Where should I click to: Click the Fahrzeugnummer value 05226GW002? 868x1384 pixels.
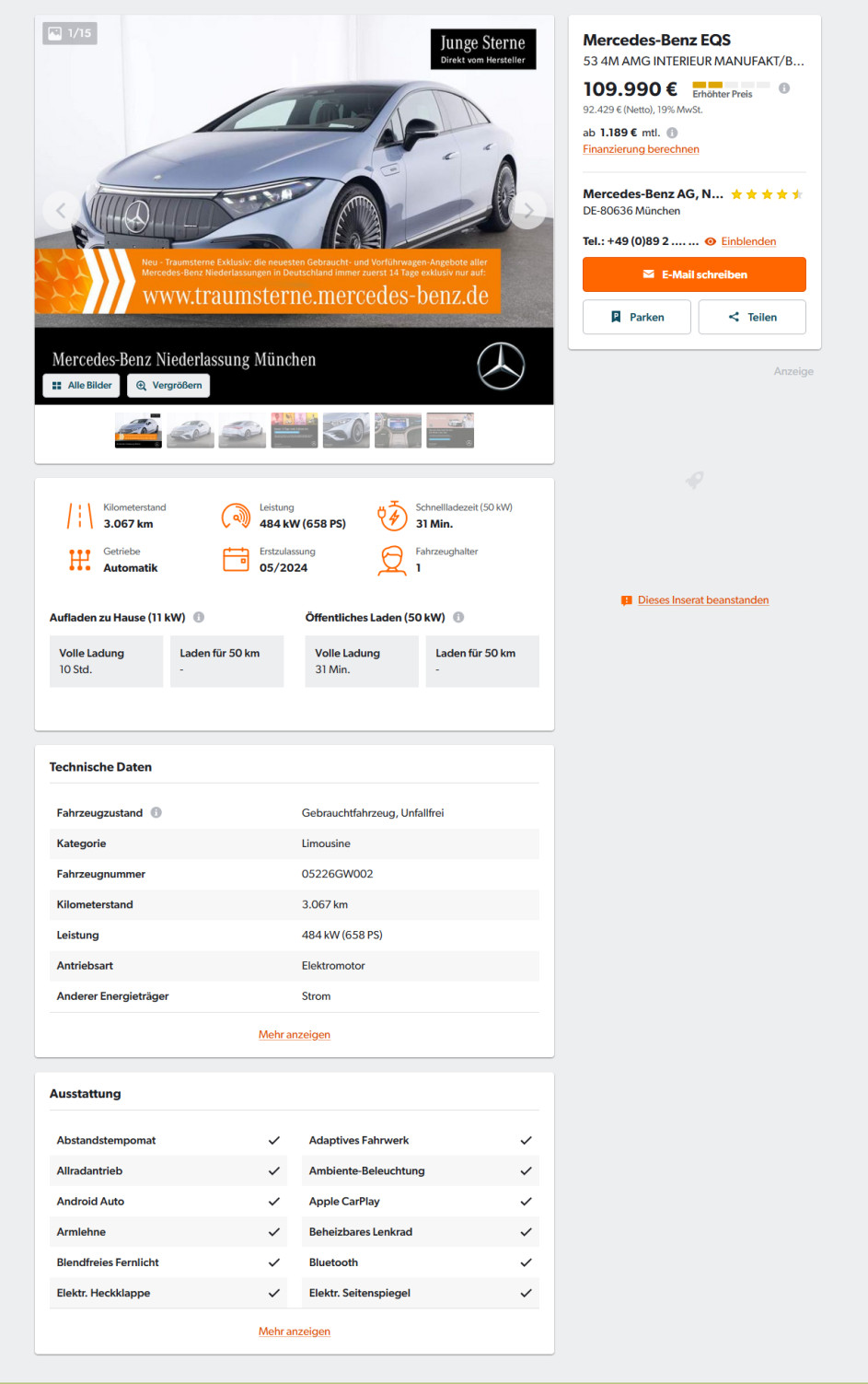(x=338, y=875)
